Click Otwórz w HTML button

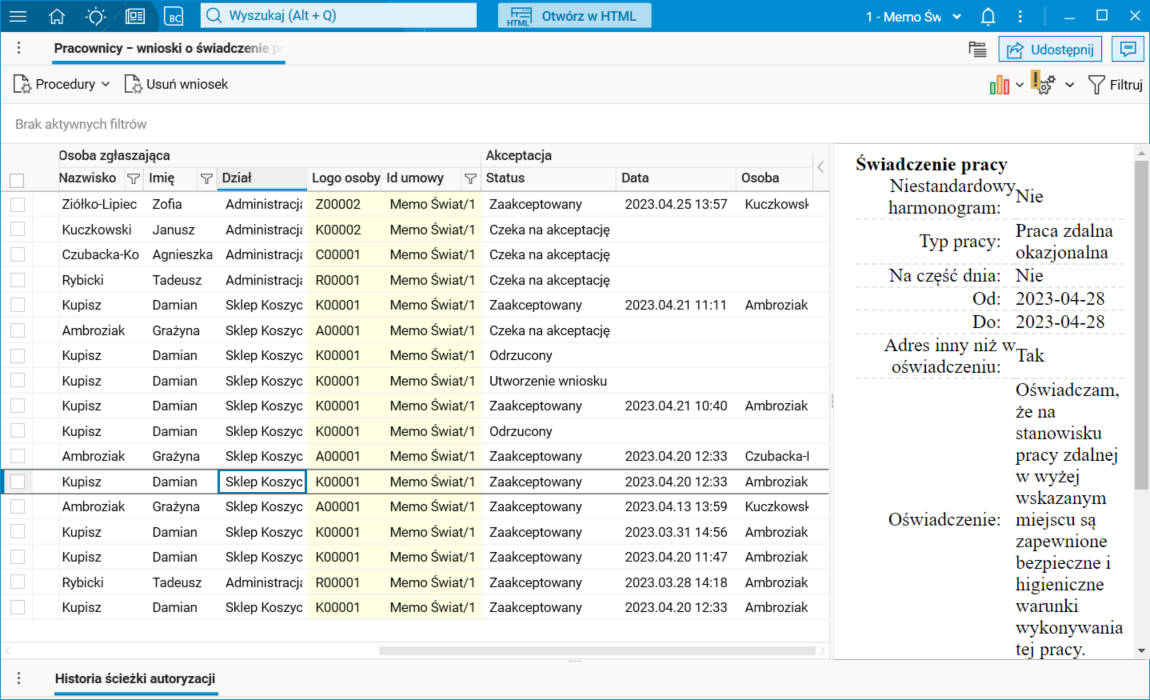[574, 16]
